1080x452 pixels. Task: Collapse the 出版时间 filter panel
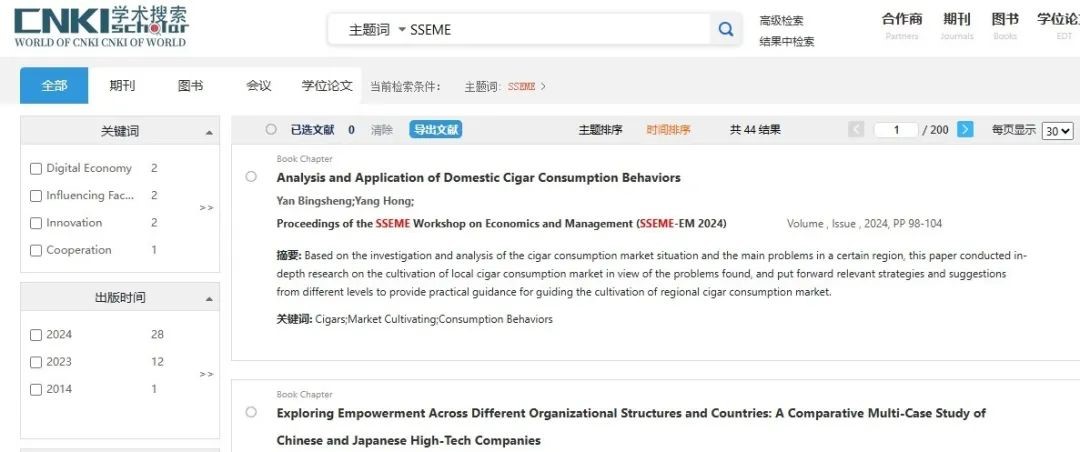(x=209, y=298)
